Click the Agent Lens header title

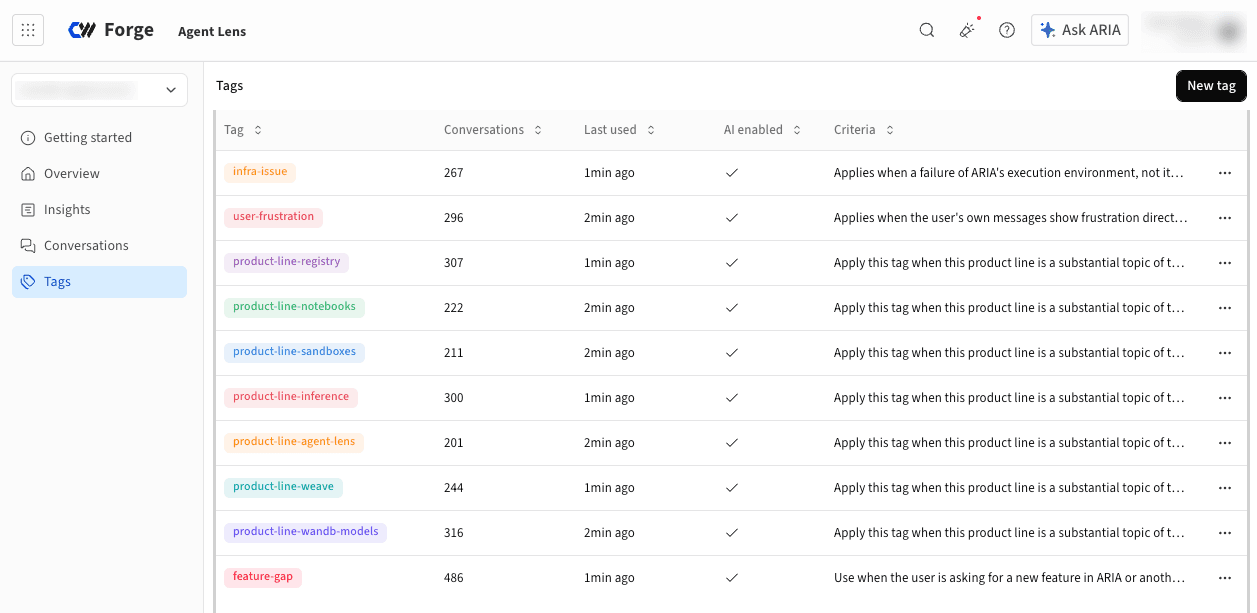(x=212, y=31)
